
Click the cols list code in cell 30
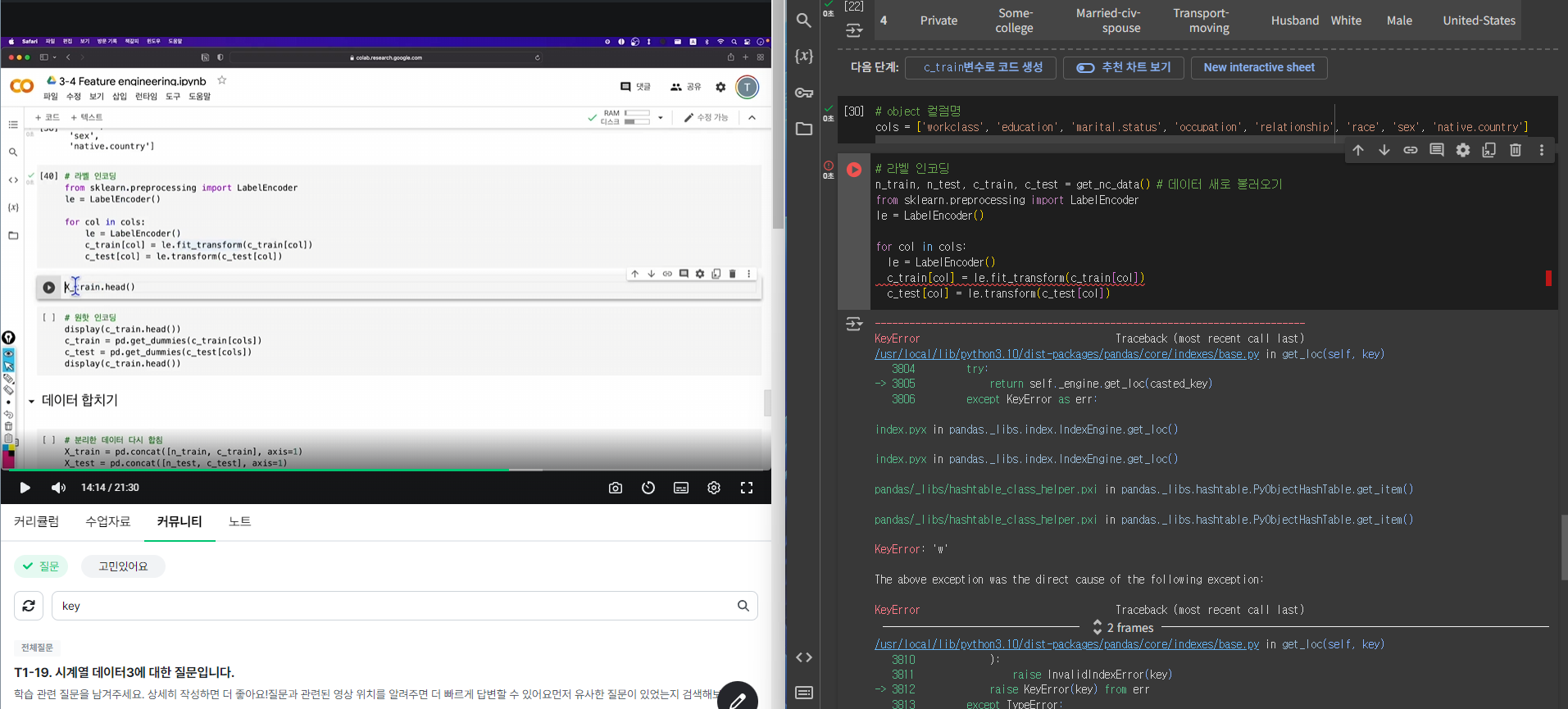click(1202, 127)
